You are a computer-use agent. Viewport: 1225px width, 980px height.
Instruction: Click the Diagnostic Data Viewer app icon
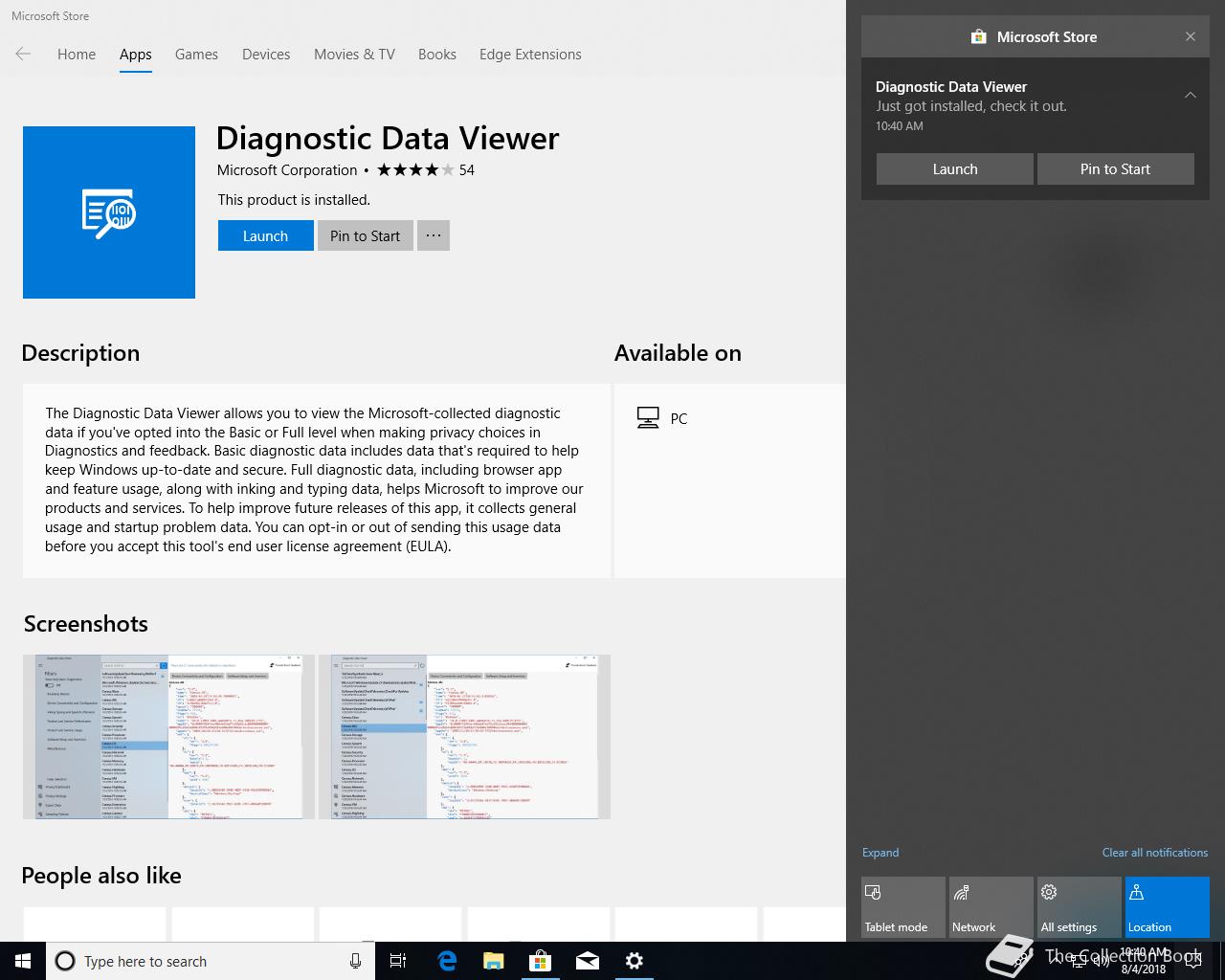(x=109, y=212)
